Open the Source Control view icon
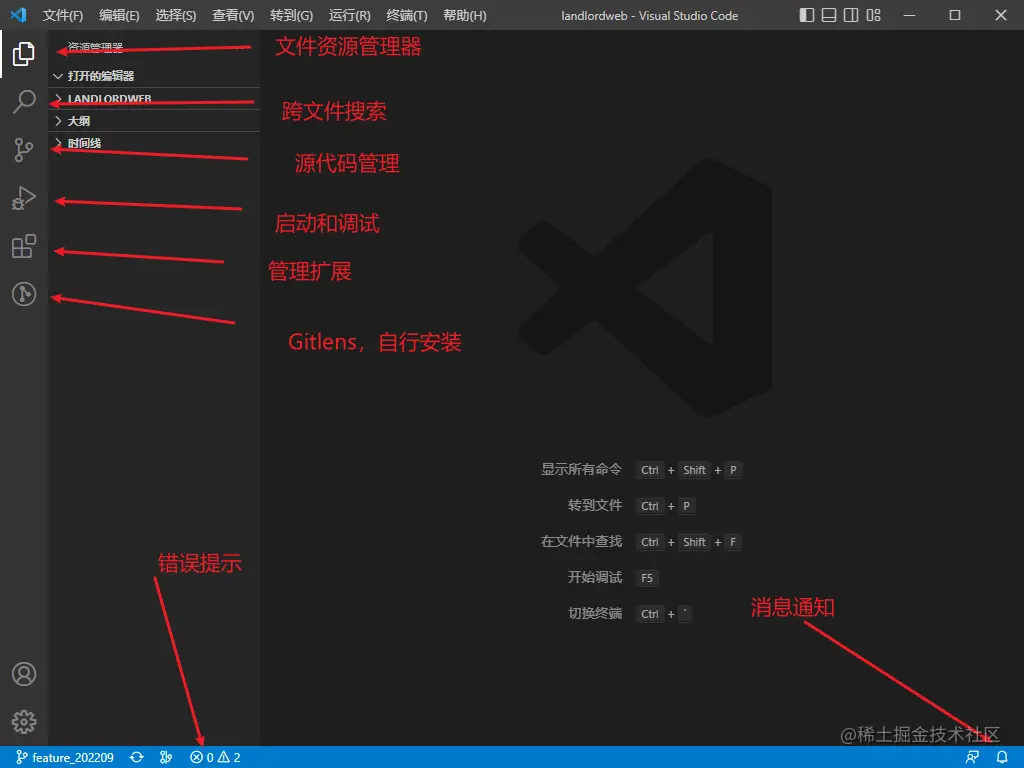1024x768 pixels. click(24, 150)
